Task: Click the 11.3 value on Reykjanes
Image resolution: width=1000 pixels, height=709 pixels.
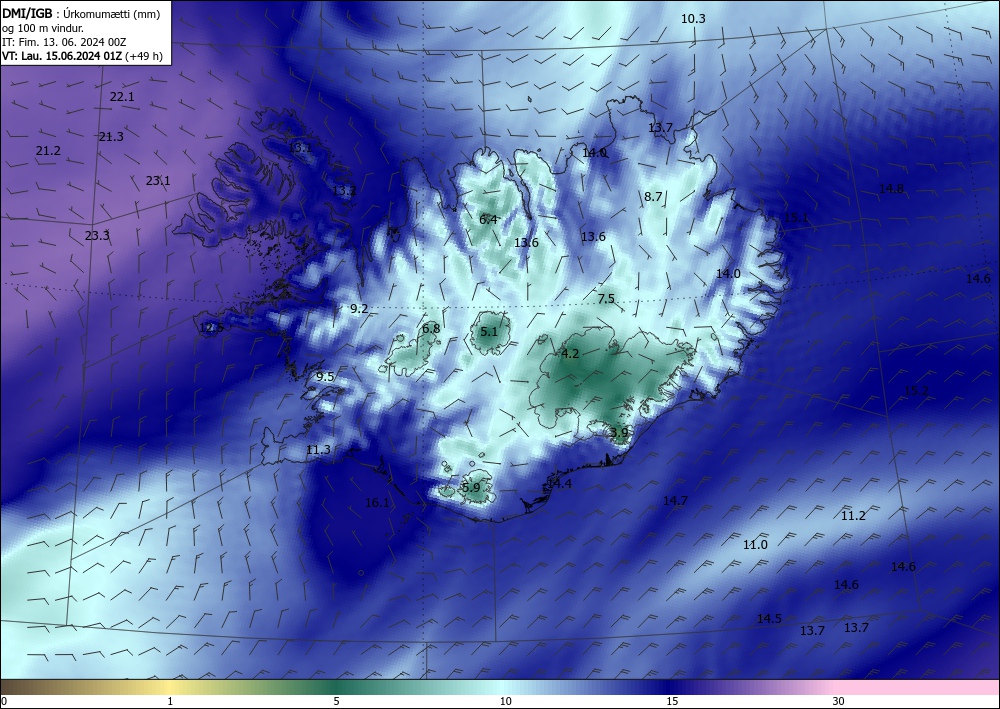Action: [x=318, y=450]
